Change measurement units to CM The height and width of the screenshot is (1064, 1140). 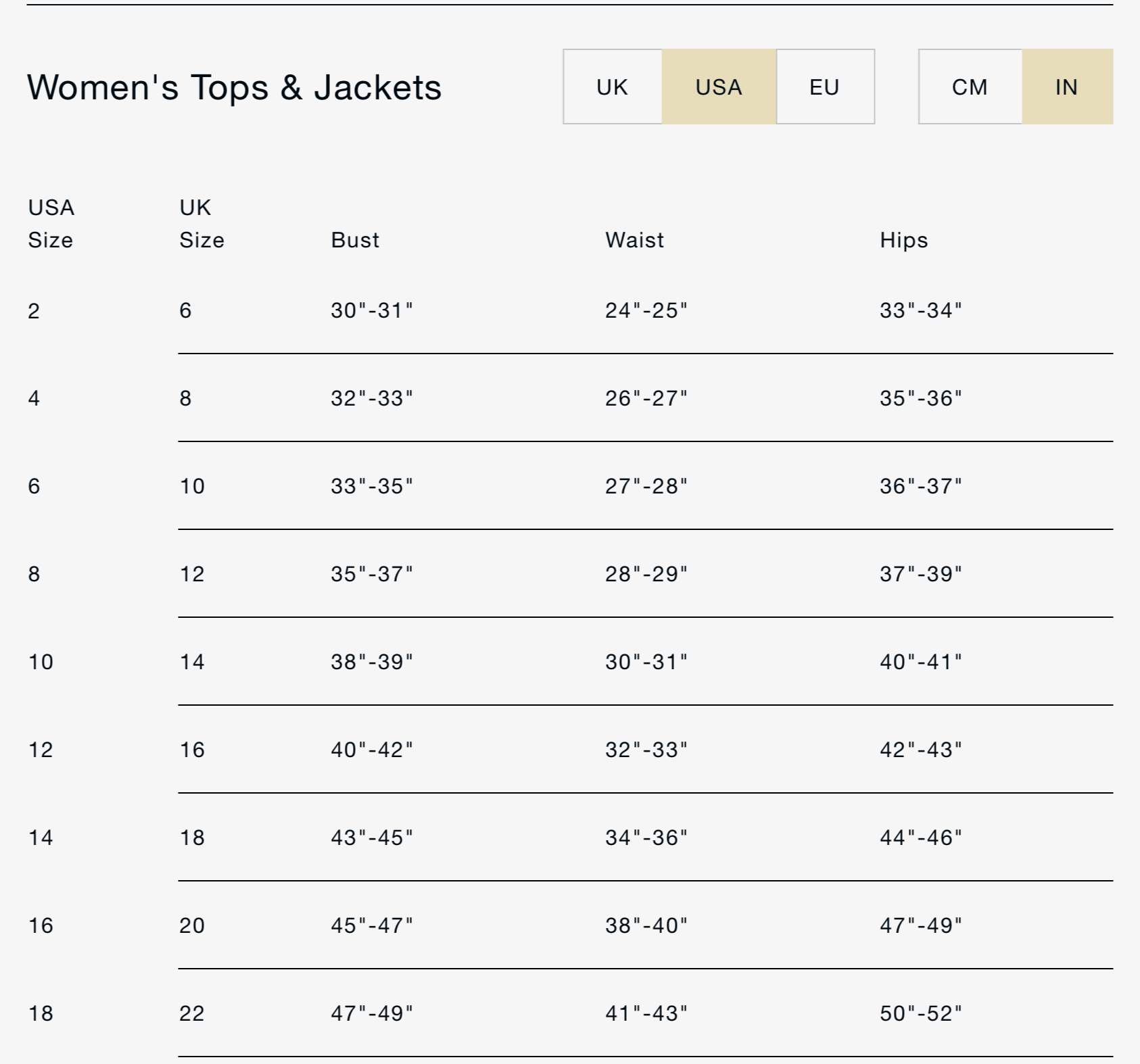coord(969,87)
